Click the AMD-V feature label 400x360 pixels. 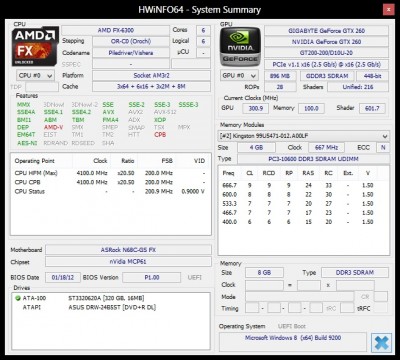pyautogui.click(x=53, y=127)
